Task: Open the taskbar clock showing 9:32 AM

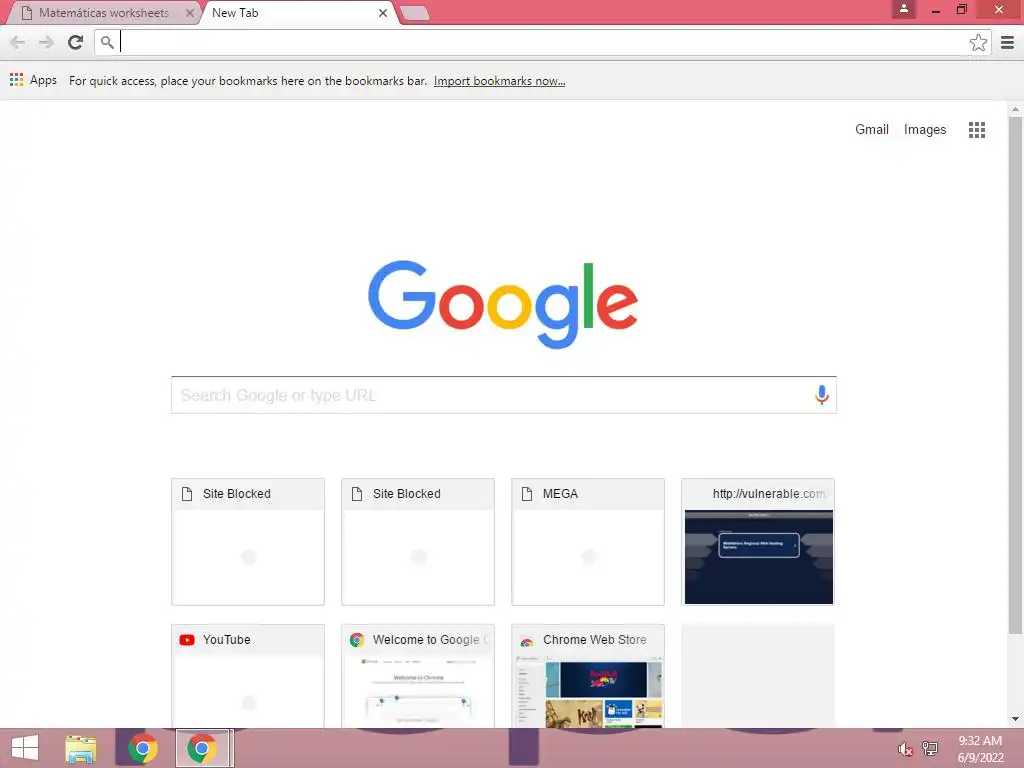Action: [980, 749]
